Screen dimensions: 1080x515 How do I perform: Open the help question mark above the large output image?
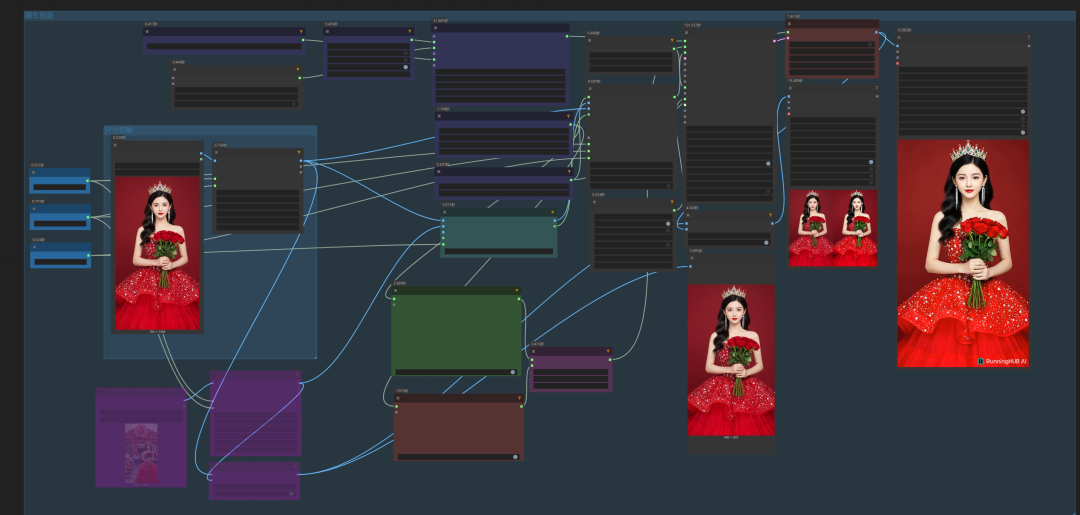click(1028, 38)
